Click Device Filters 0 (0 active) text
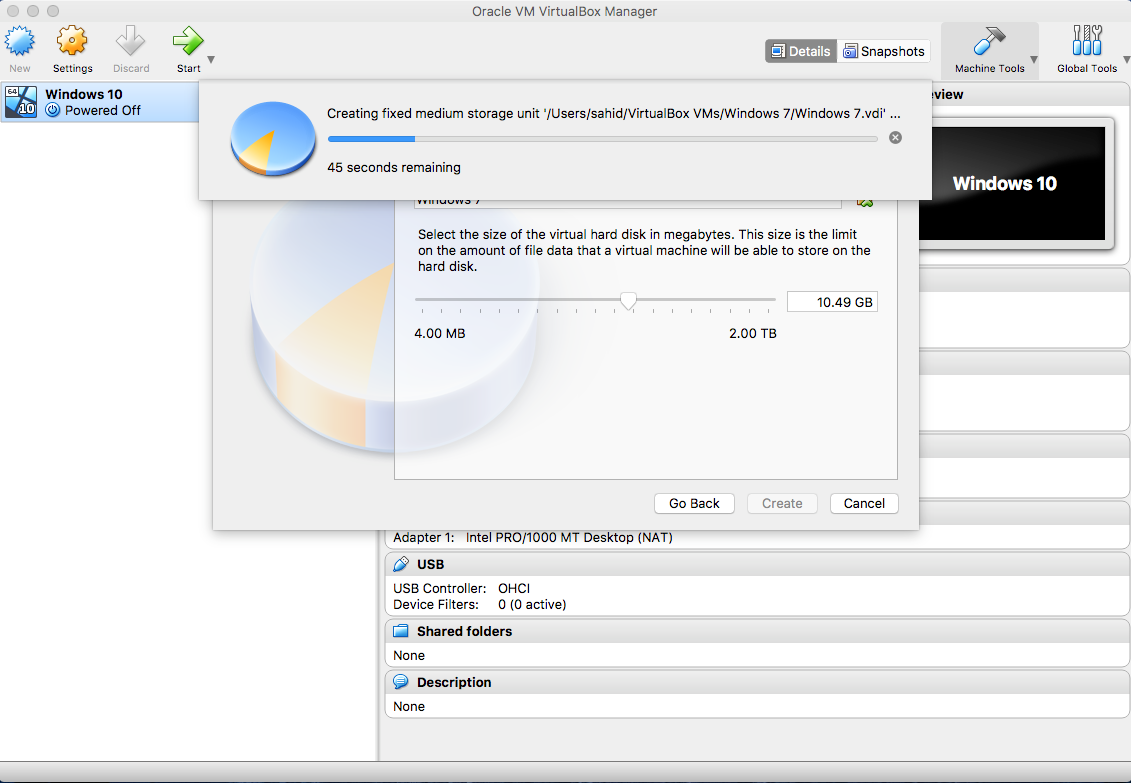The width and height of the screenshot is (1131, 783). point(480,604)
